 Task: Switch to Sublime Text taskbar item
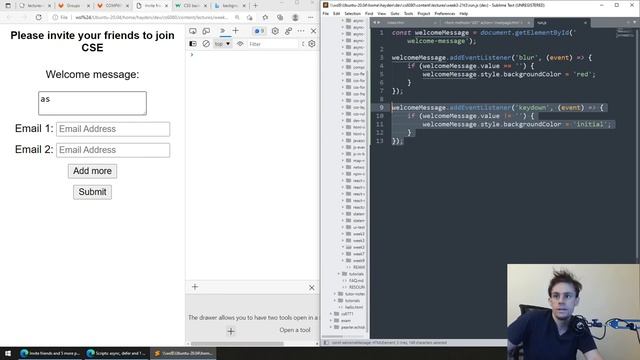point(183,353)
